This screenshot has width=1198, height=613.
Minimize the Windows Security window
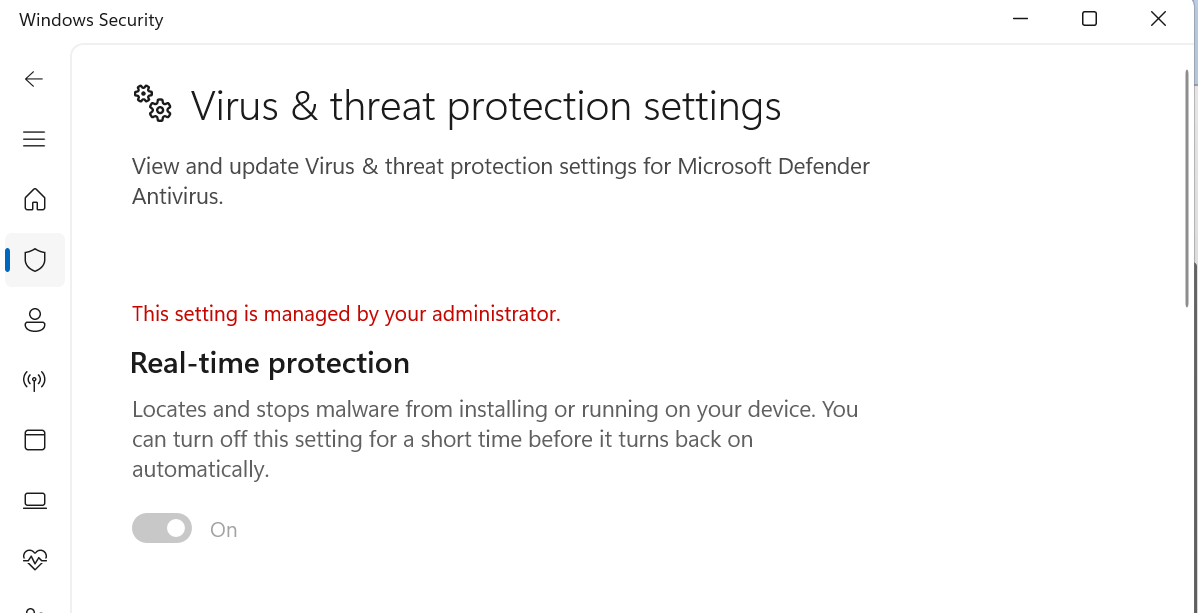(1019, 18)
